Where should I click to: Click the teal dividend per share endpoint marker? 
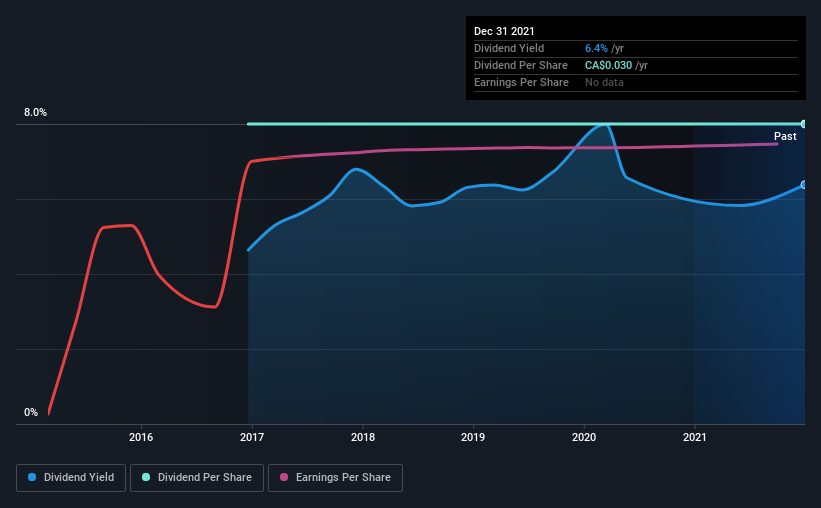803,124
